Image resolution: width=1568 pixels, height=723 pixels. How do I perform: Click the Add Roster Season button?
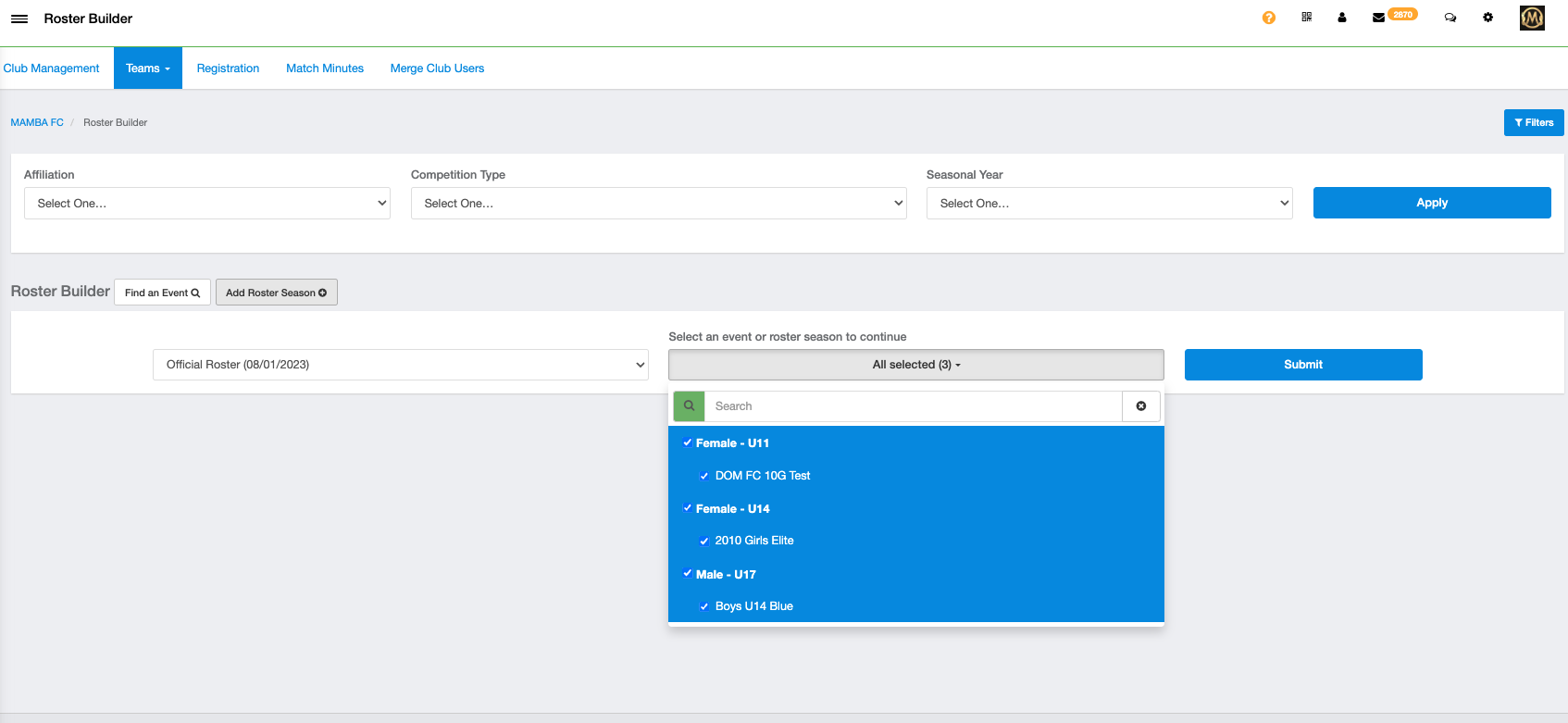point(276,293)
